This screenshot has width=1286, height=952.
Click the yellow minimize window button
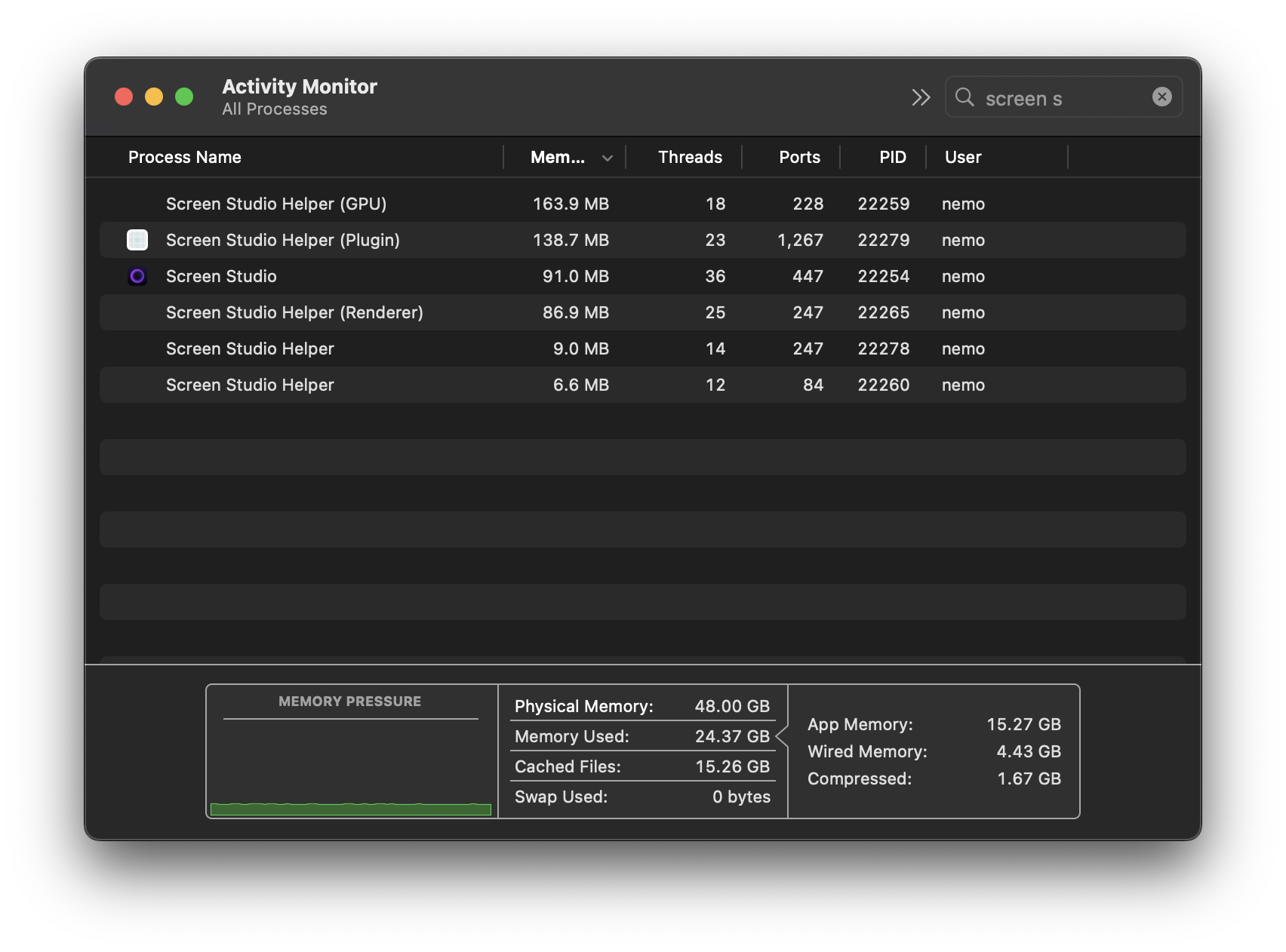pyautogui.click(x=154, y=97)
